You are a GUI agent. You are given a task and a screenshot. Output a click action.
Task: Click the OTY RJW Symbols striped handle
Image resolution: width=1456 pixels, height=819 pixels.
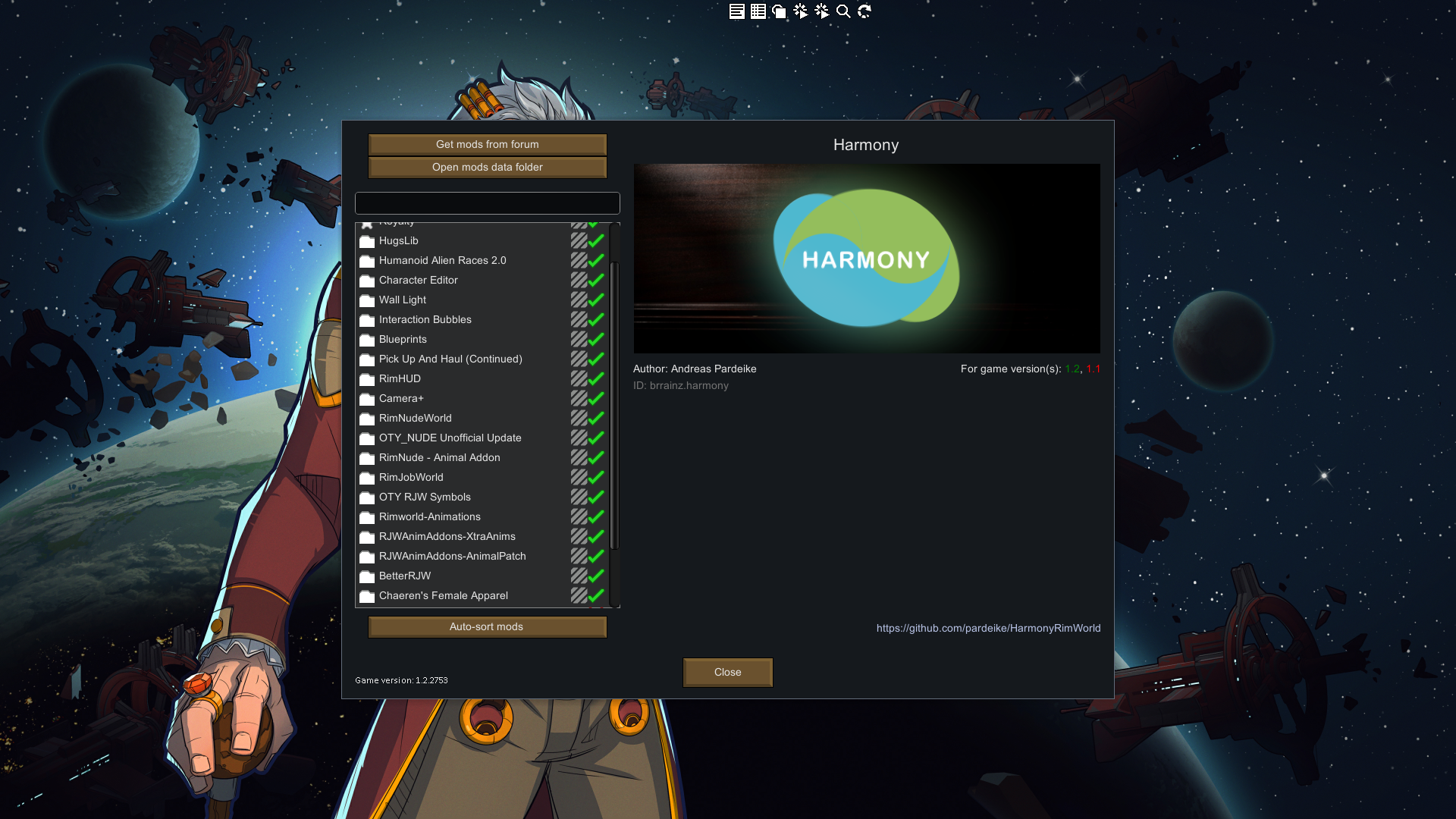pyautogui.click(x=579, y=497)
